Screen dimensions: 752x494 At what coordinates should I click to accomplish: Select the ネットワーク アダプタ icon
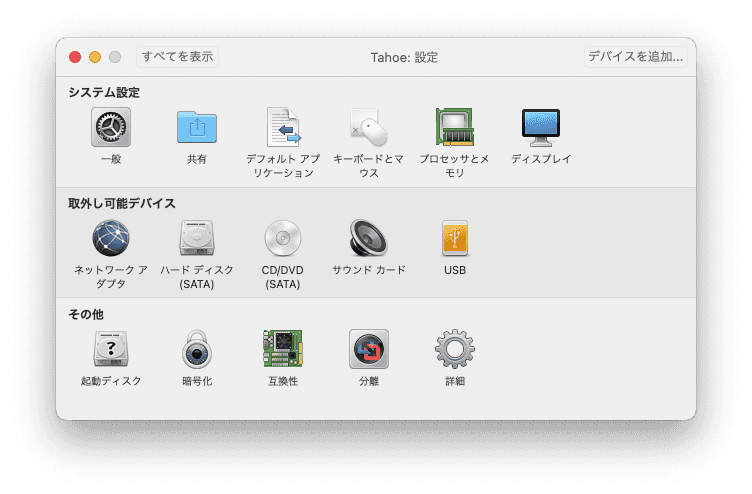pyautogui.click(x=111, y=238)
